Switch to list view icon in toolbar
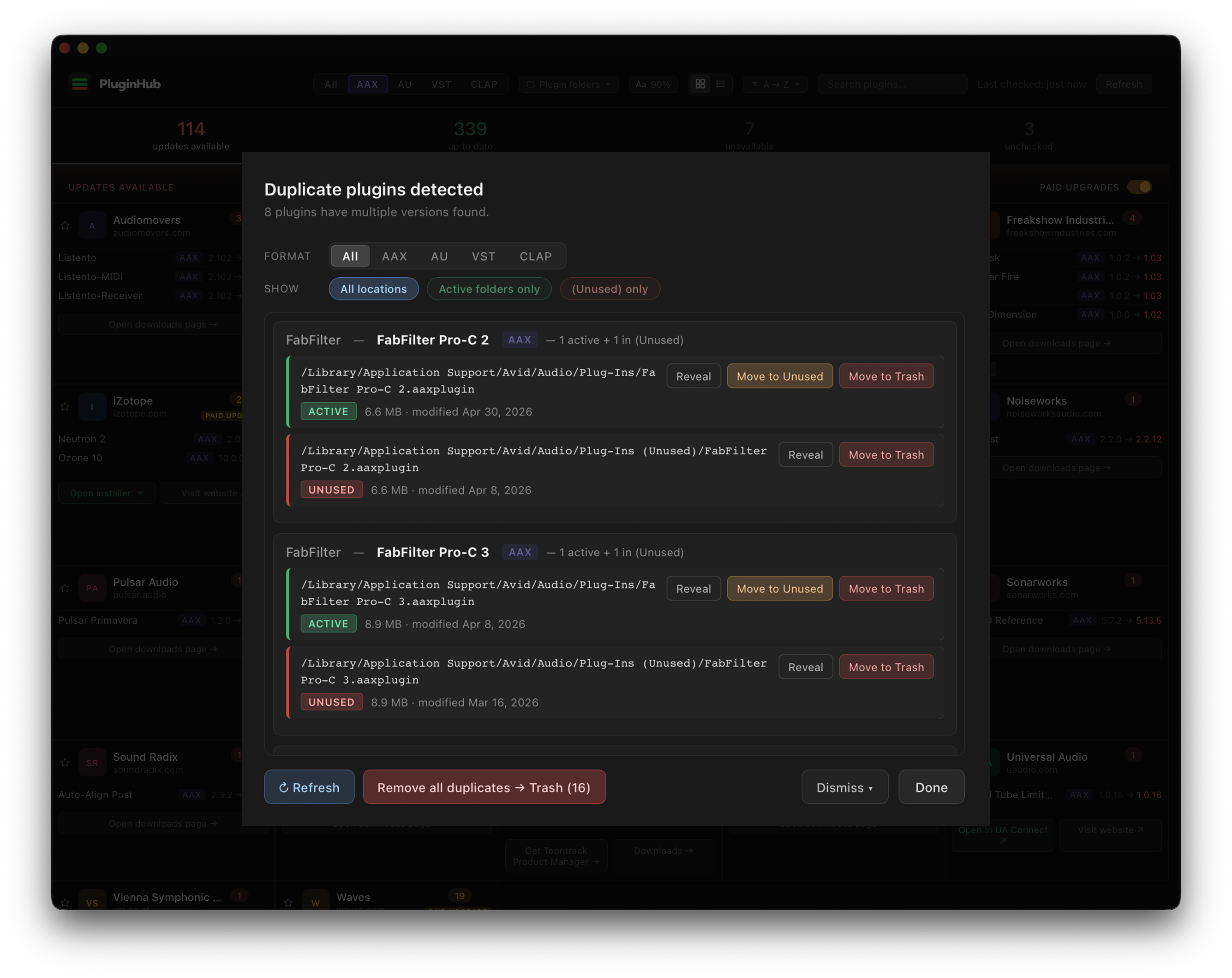Viewport: 1232px width, 978px height. coord(721,84)
